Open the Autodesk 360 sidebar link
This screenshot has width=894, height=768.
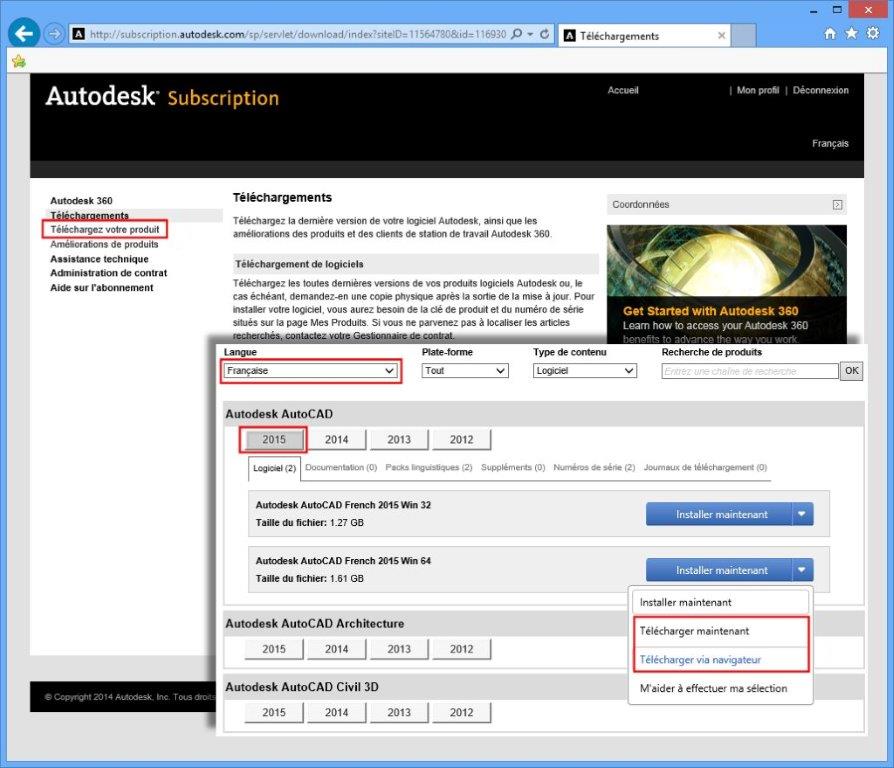point(81,201)
